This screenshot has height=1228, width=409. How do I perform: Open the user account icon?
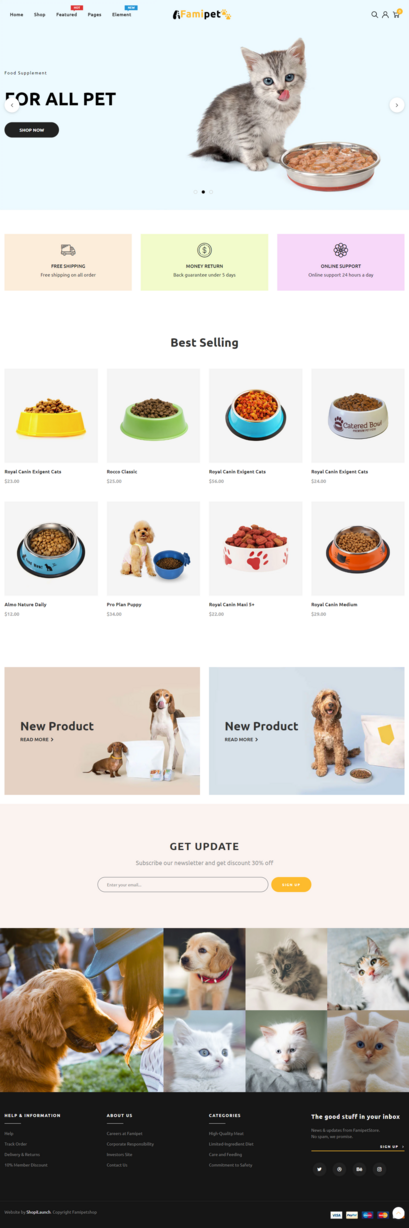click(385, 15)
